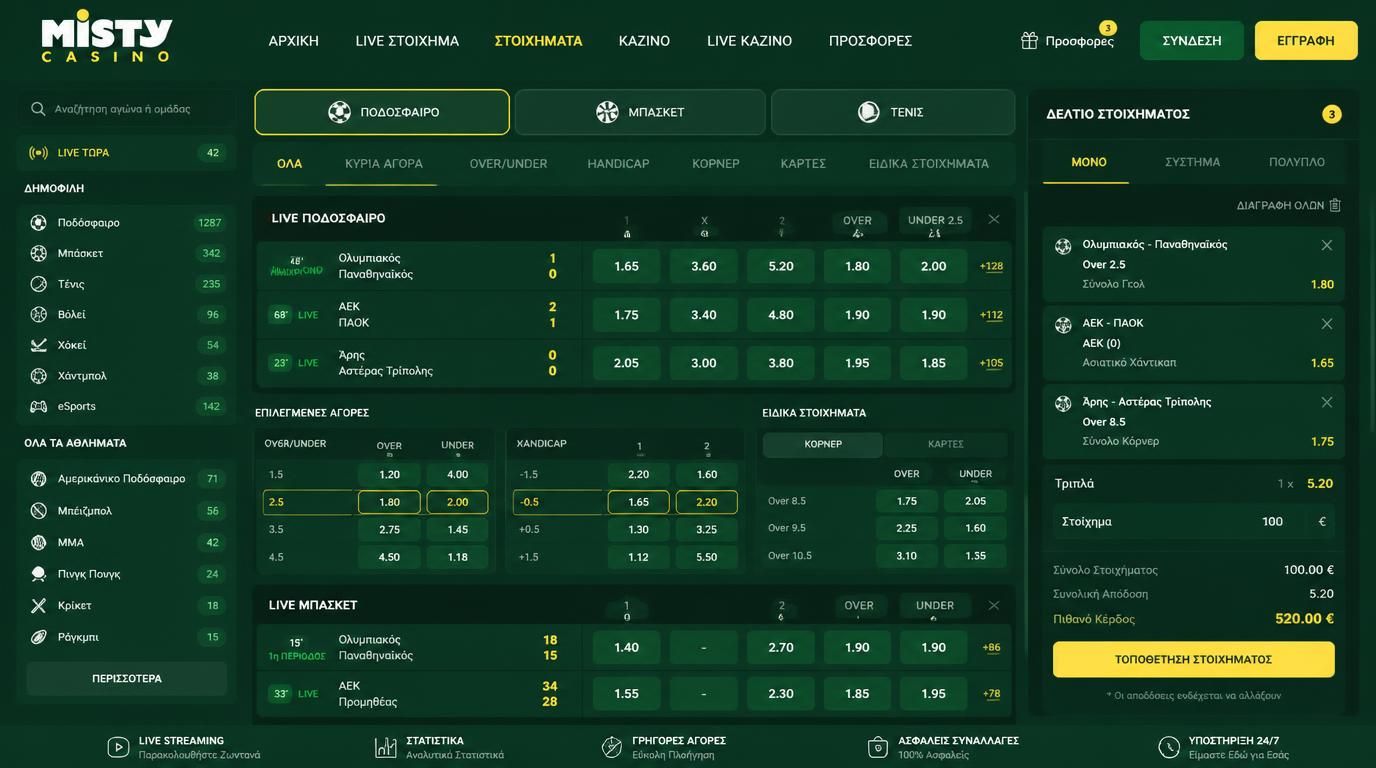Click the Μπάσκετ icon in sidebar list

coord(38,253)
